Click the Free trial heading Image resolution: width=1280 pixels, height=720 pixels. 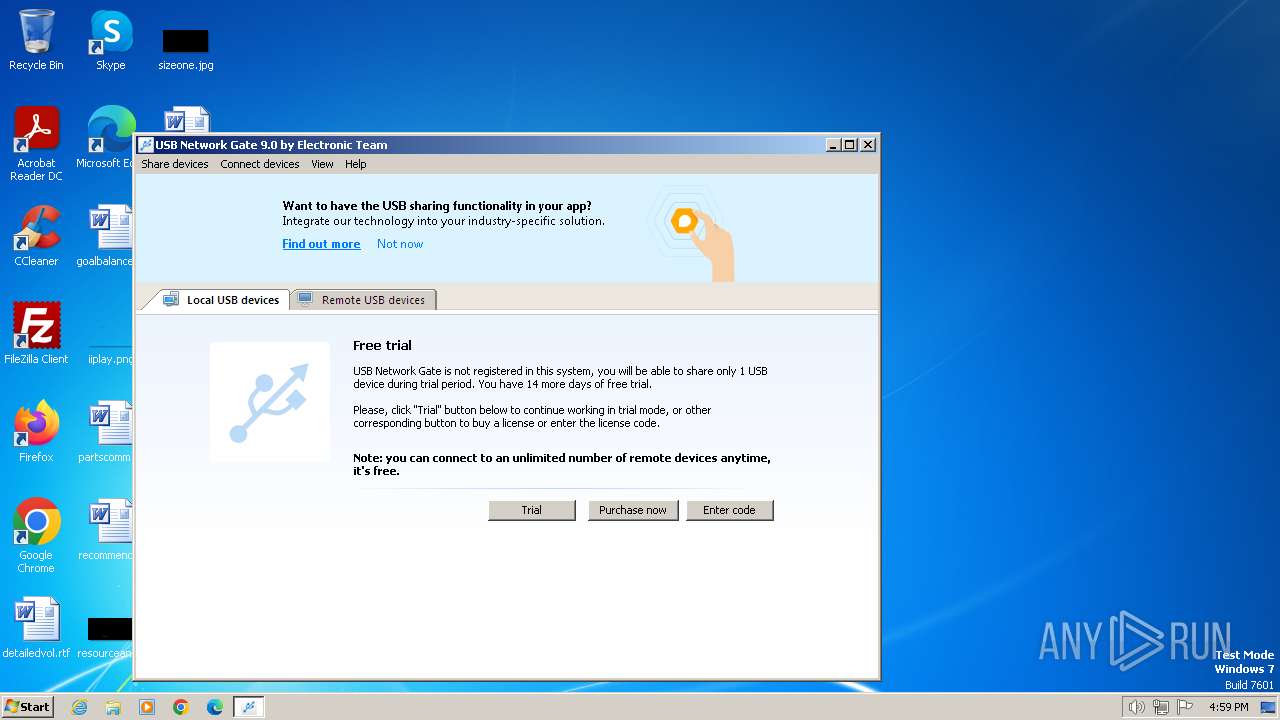(382, 345)
